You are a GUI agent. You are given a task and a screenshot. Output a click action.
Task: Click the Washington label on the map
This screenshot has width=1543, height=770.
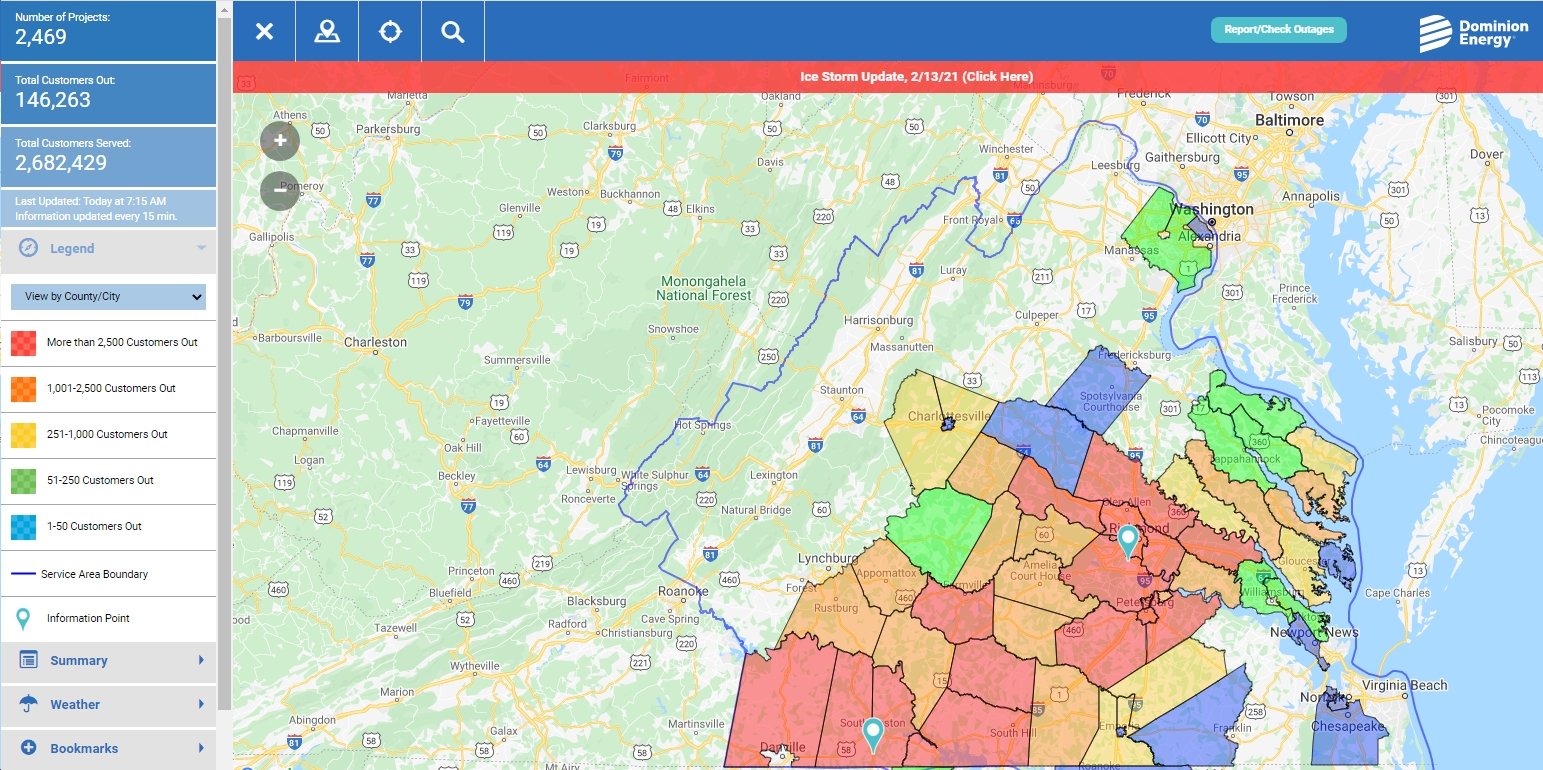(x=1212, y=209)
